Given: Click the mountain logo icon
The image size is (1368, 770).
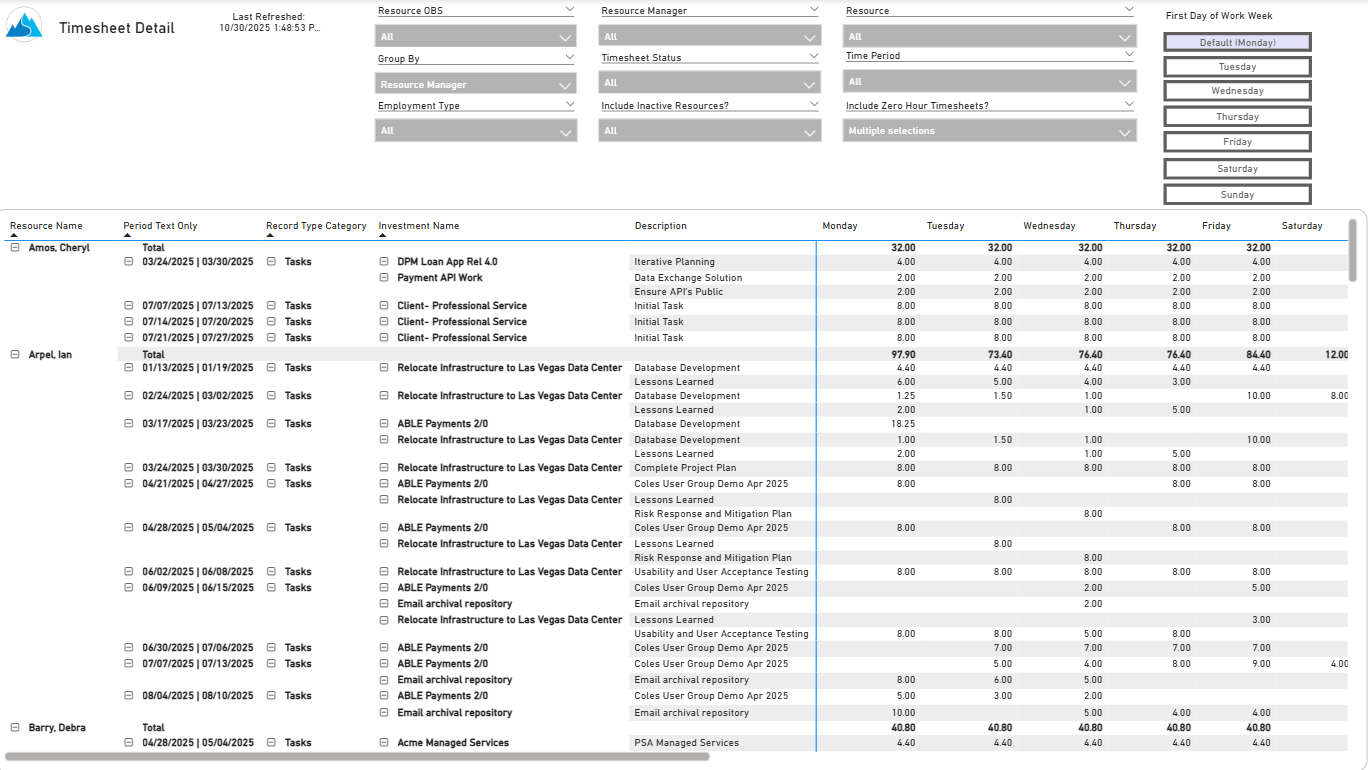Looking at the screenshot, I should pos(25,25).
